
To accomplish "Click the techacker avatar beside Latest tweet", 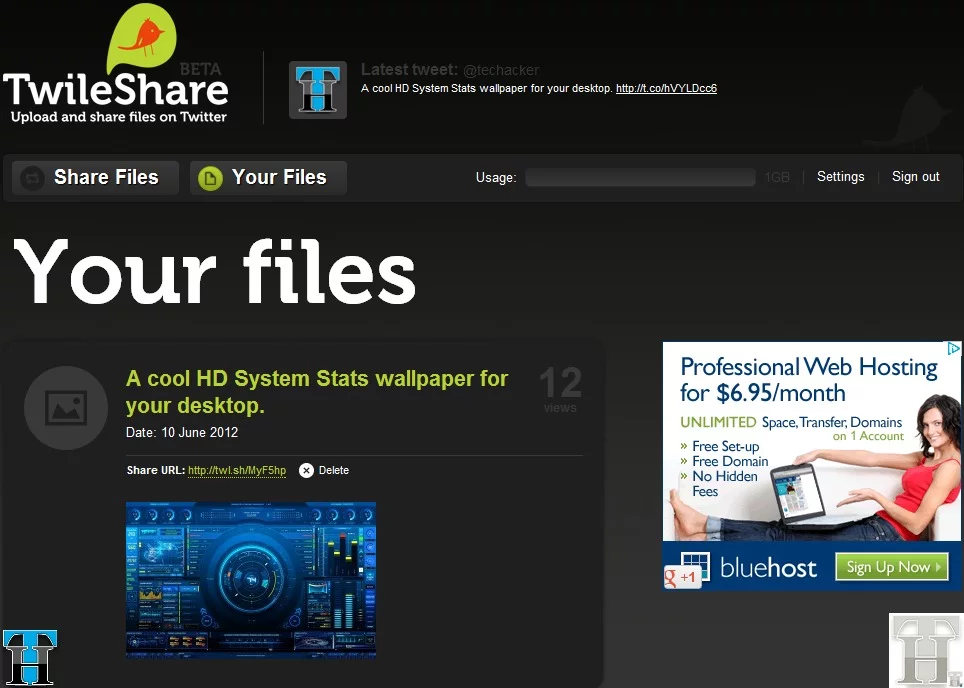I will point(318,90).
